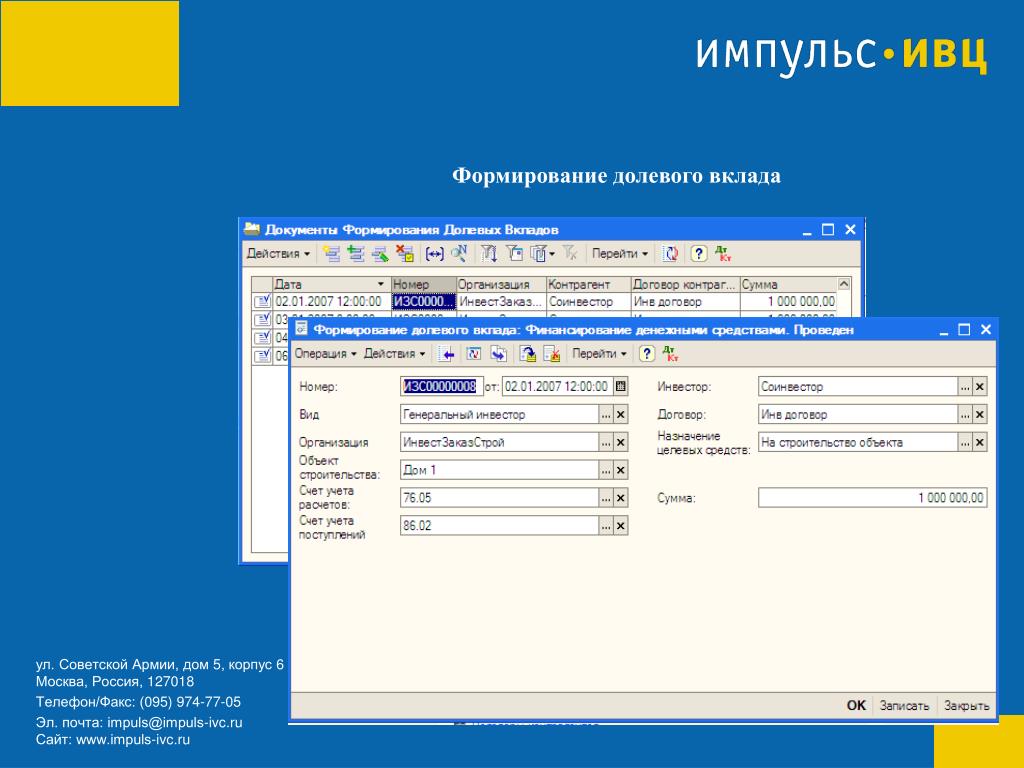
Task: Open selection for Объект строительства via ellipsis button
Action: pyautogui.click(x=606, y=470)
